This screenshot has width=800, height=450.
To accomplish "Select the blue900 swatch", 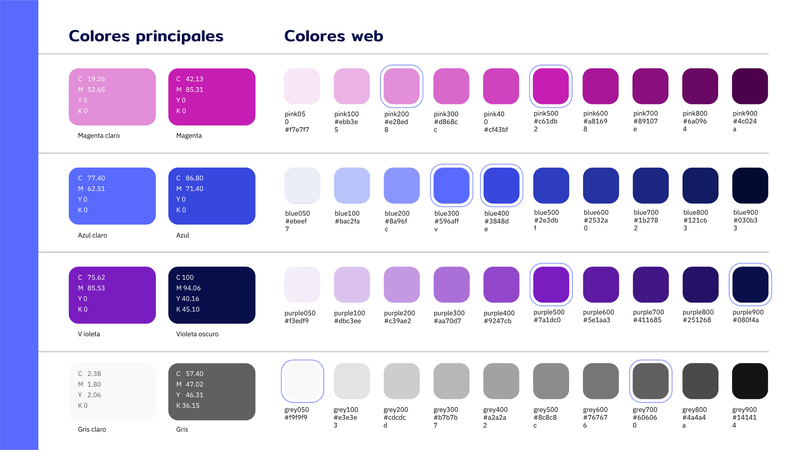I will point(749,185).
